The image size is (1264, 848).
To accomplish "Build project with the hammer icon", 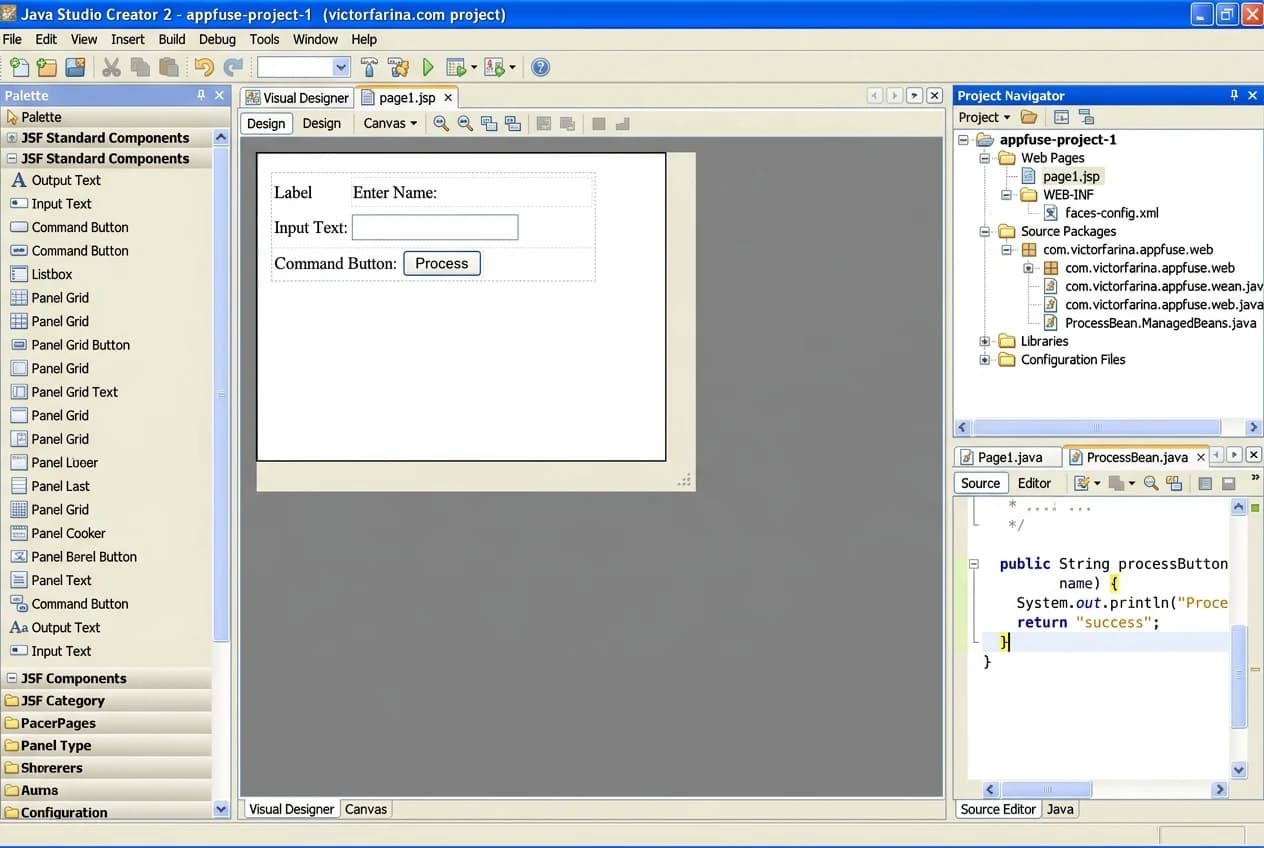I will [x=369, y=67].
